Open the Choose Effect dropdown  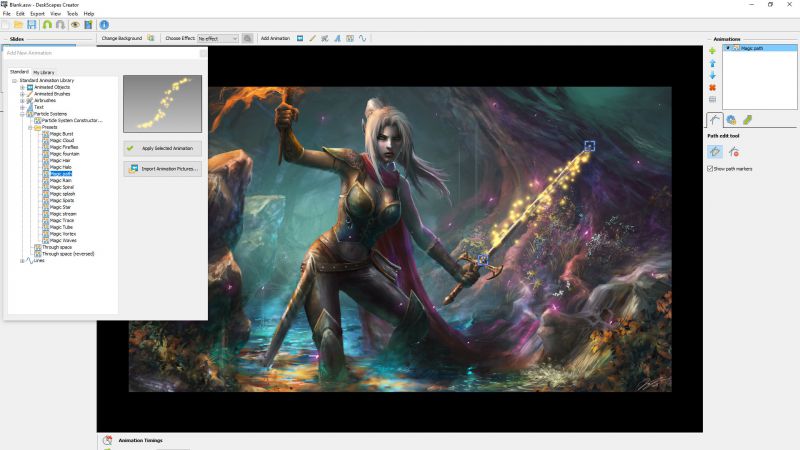[218, 38]
